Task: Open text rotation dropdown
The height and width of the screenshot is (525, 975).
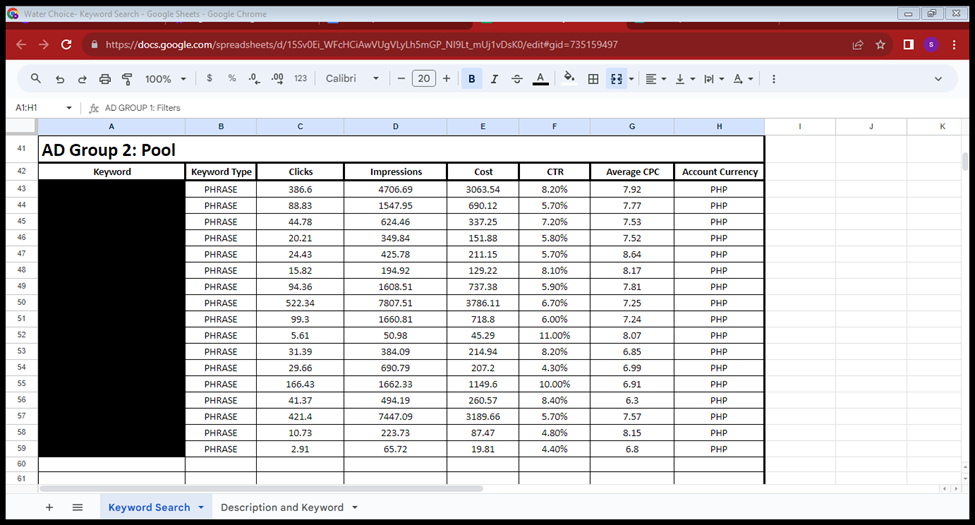Action: point(742,79)
